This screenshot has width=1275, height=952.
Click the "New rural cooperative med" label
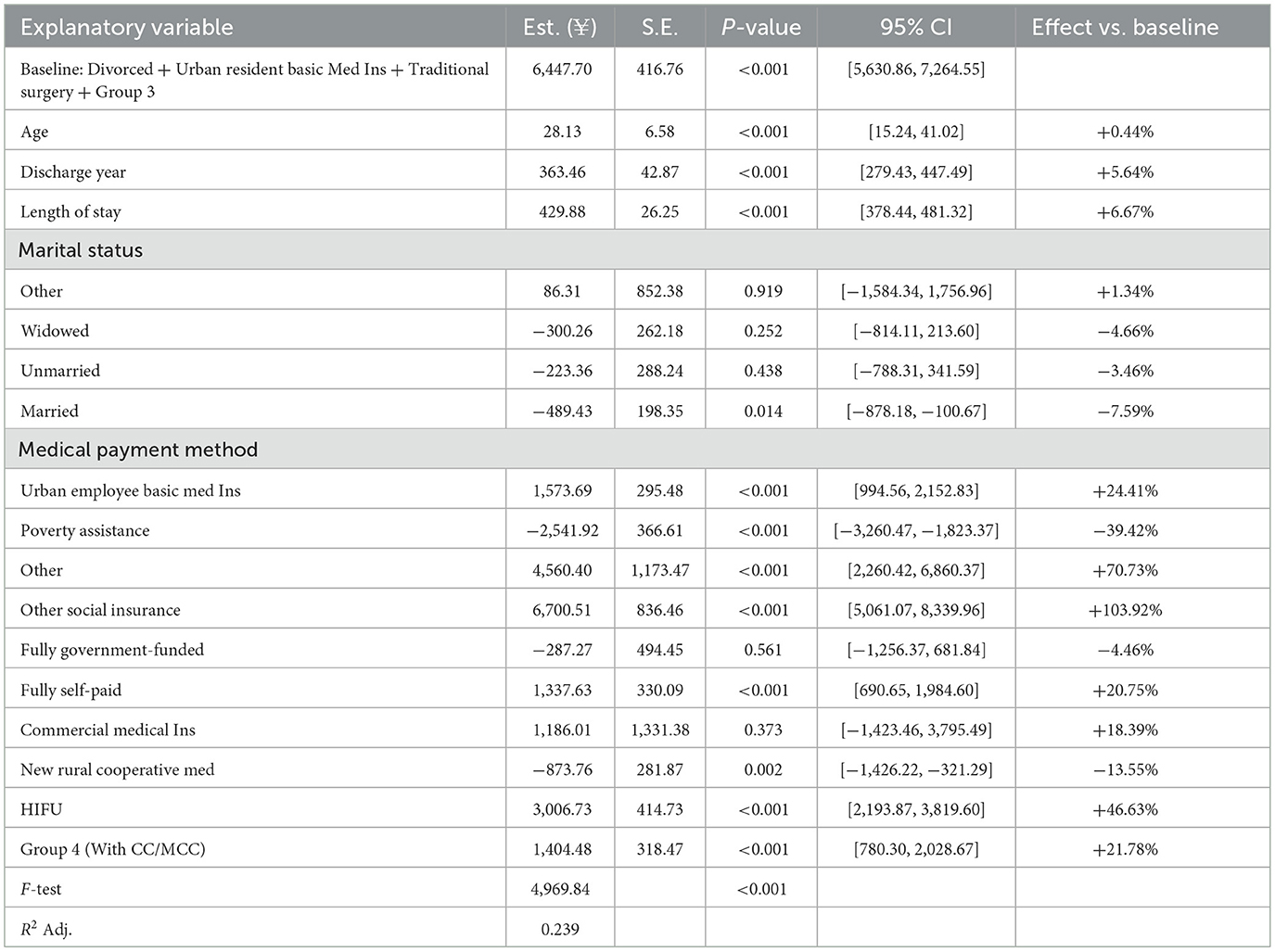tap(117, 770)
